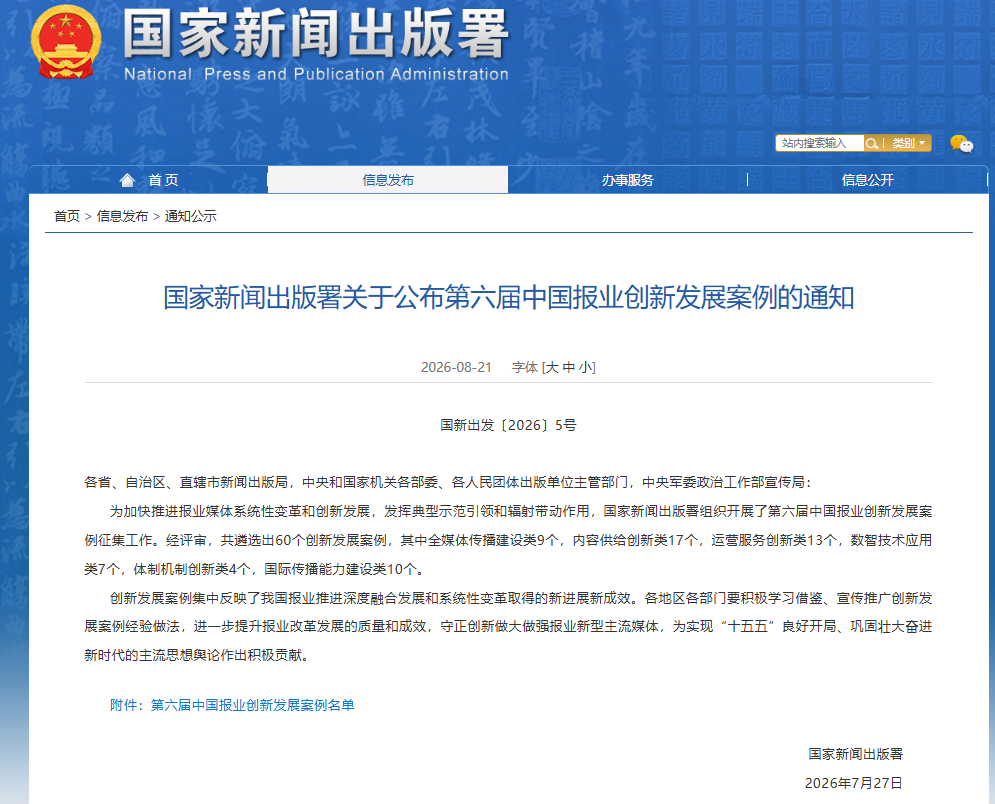Expand the 类别 category dropdown
Screen dimensions: 995x804
click(x=908, y=143)
